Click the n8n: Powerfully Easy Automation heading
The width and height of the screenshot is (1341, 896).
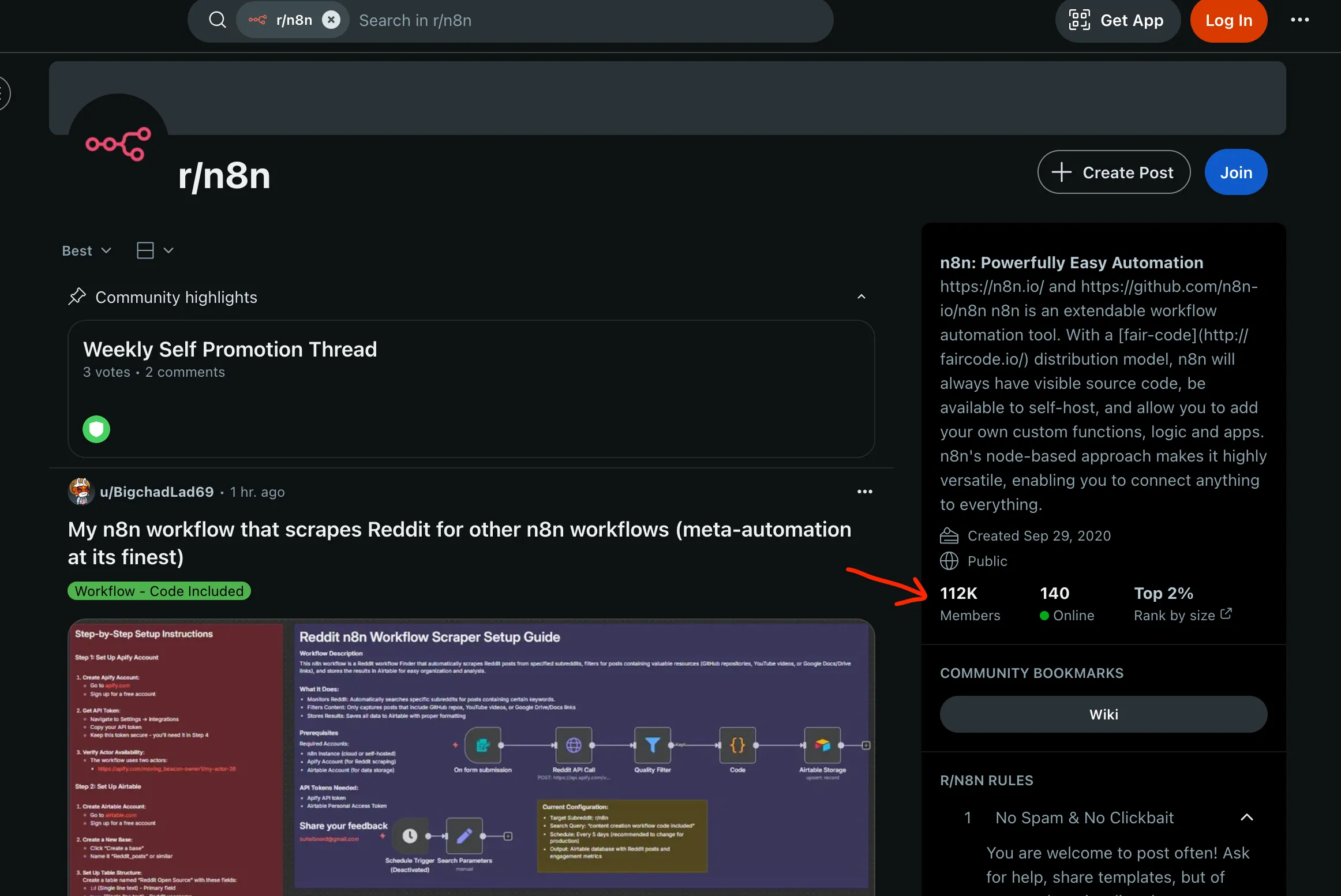pos(1072,263)
